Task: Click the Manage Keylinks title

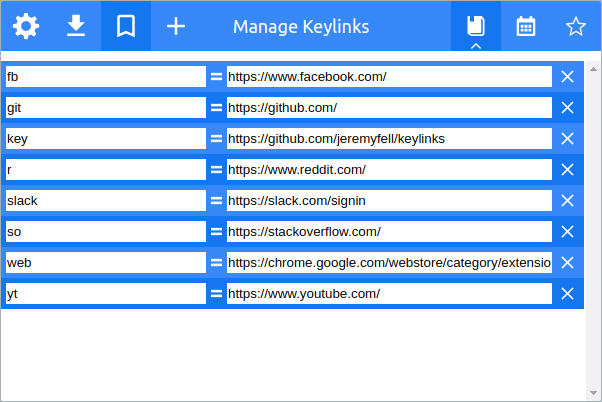Action: coord(301,27)
